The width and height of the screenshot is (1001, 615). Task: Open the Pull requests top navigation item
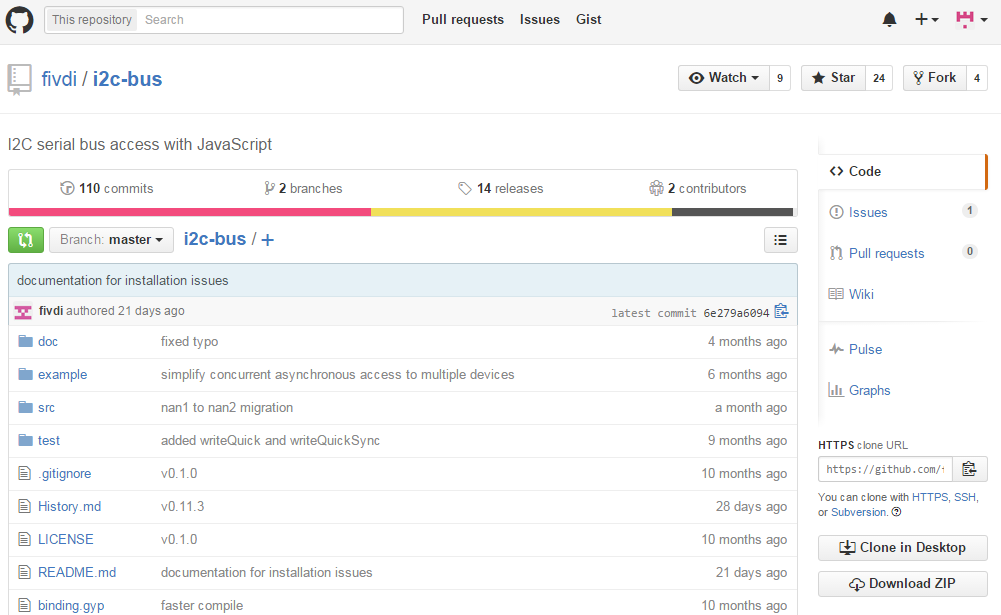462,20
